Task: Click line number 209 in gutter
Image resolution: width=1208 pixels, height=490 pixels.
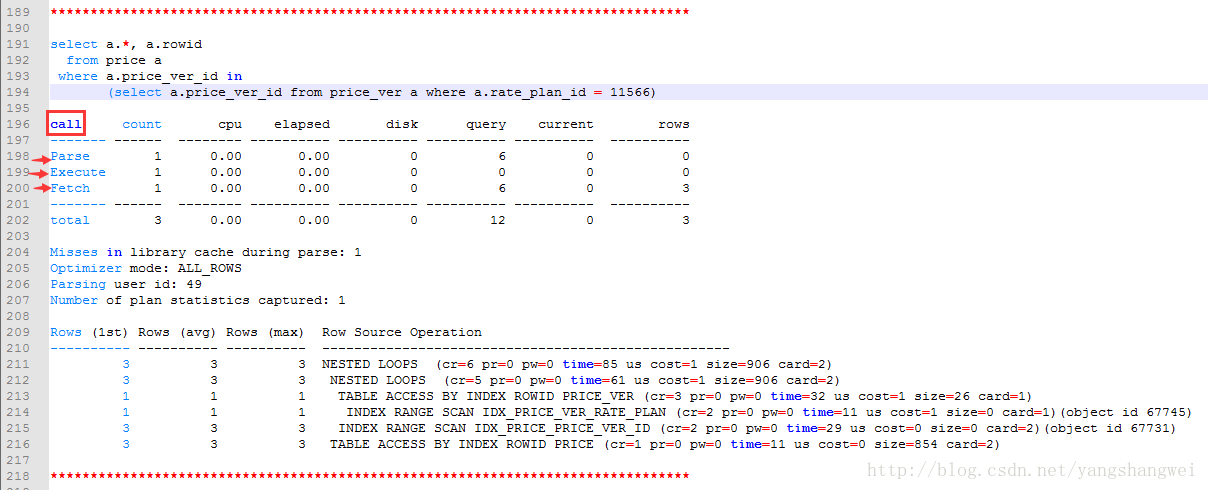Action: coord(19,332)
